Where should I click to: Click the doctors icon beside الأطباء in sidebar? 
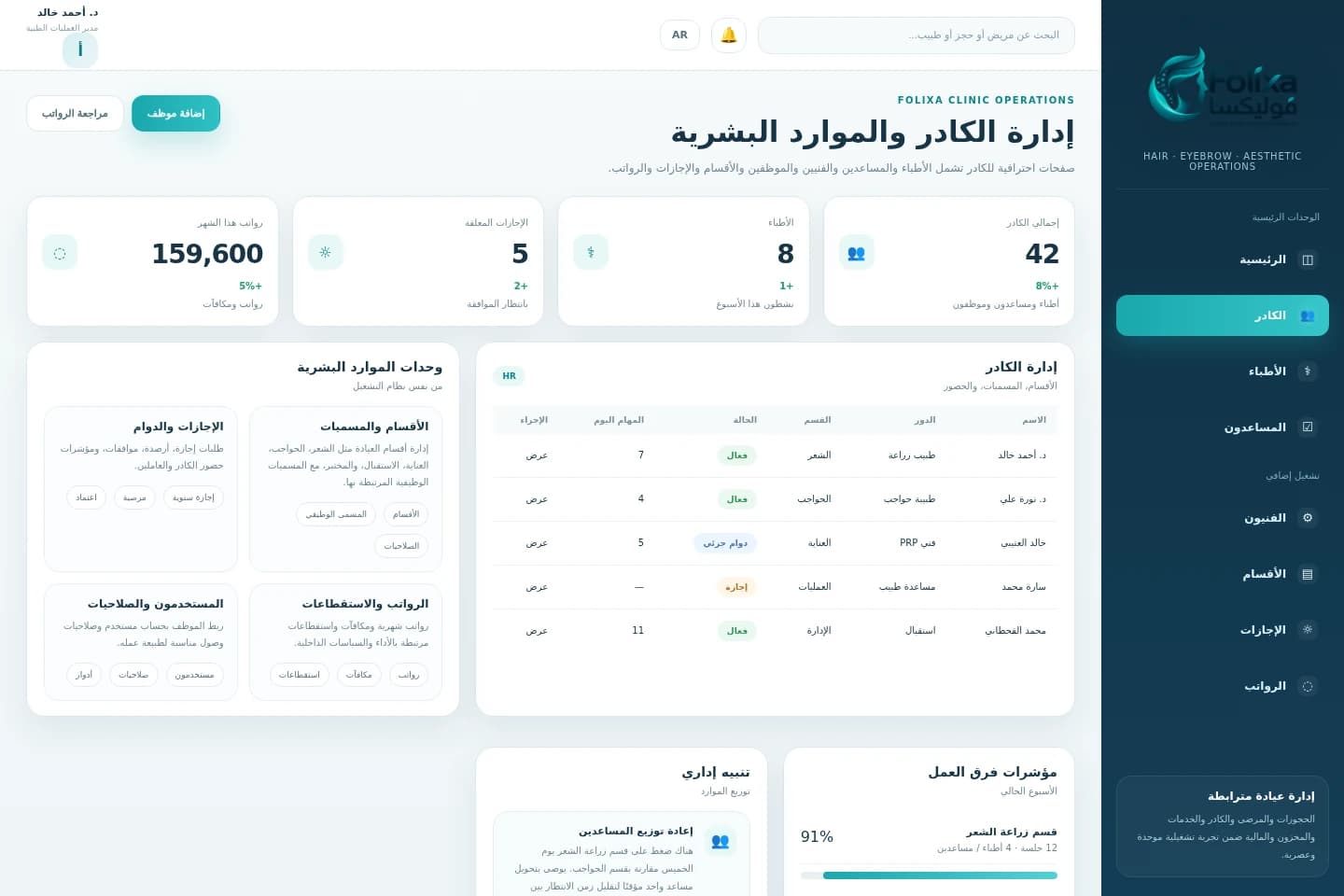pyautogui.click(x=1308, y=371)
